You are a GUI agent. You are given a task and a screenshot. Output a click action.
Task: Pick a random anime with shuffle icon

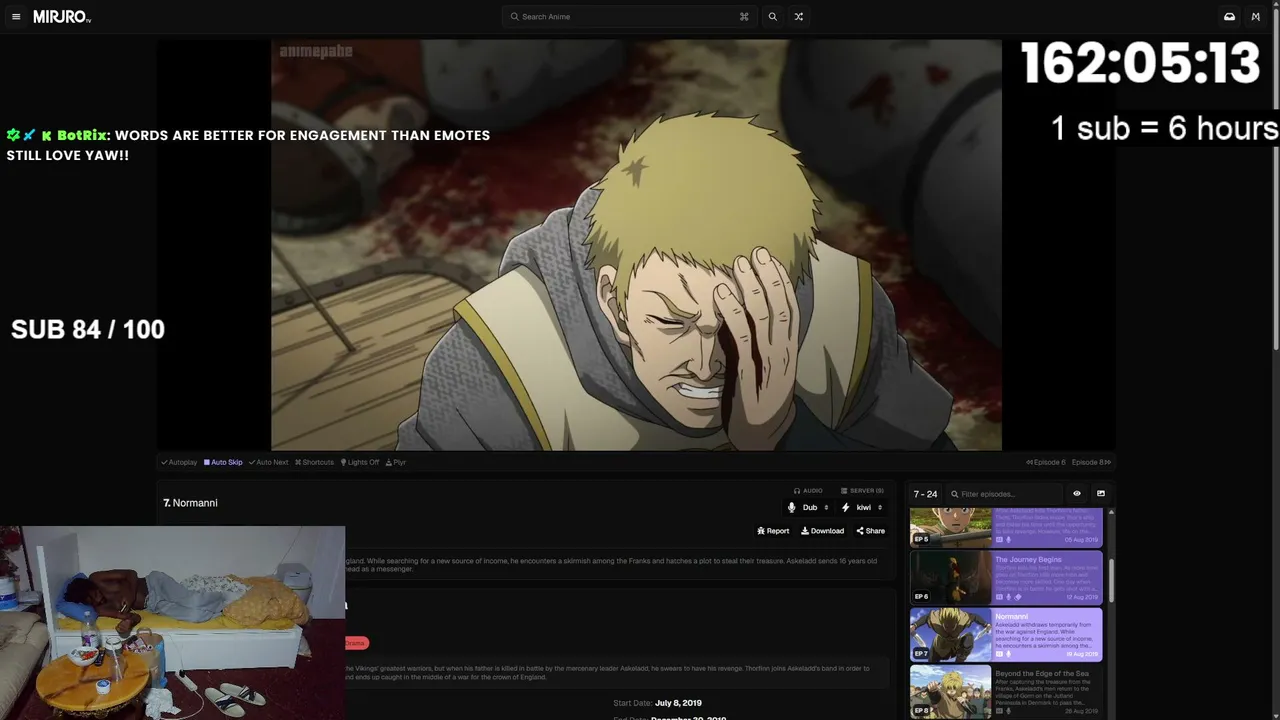799,17
